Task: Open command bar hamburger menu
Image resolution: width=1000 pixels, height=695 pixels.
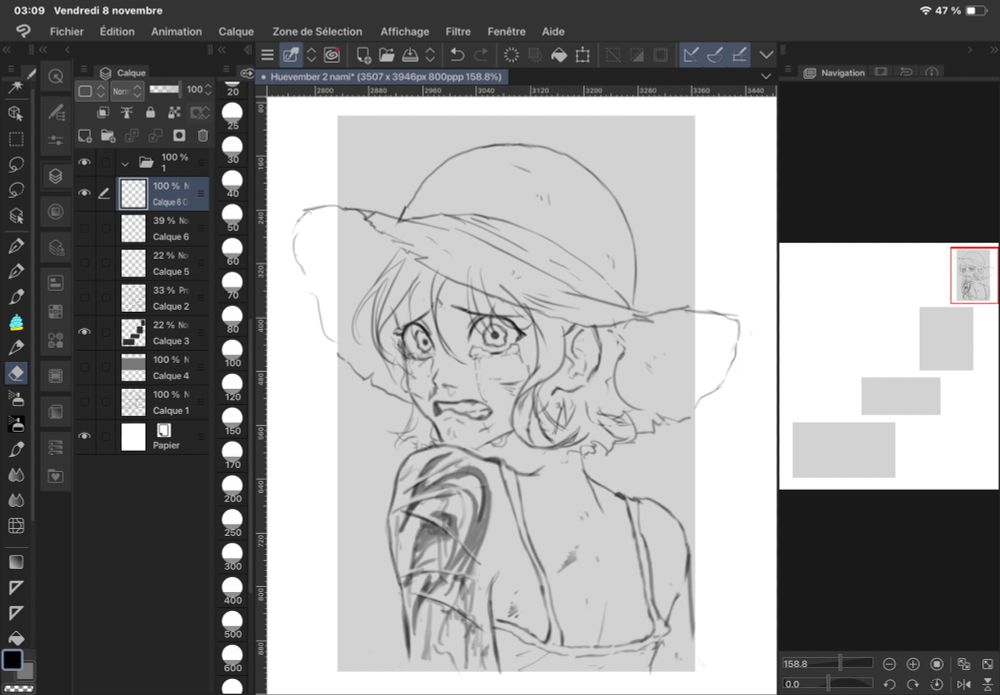Action: click(x=267, y=55)
